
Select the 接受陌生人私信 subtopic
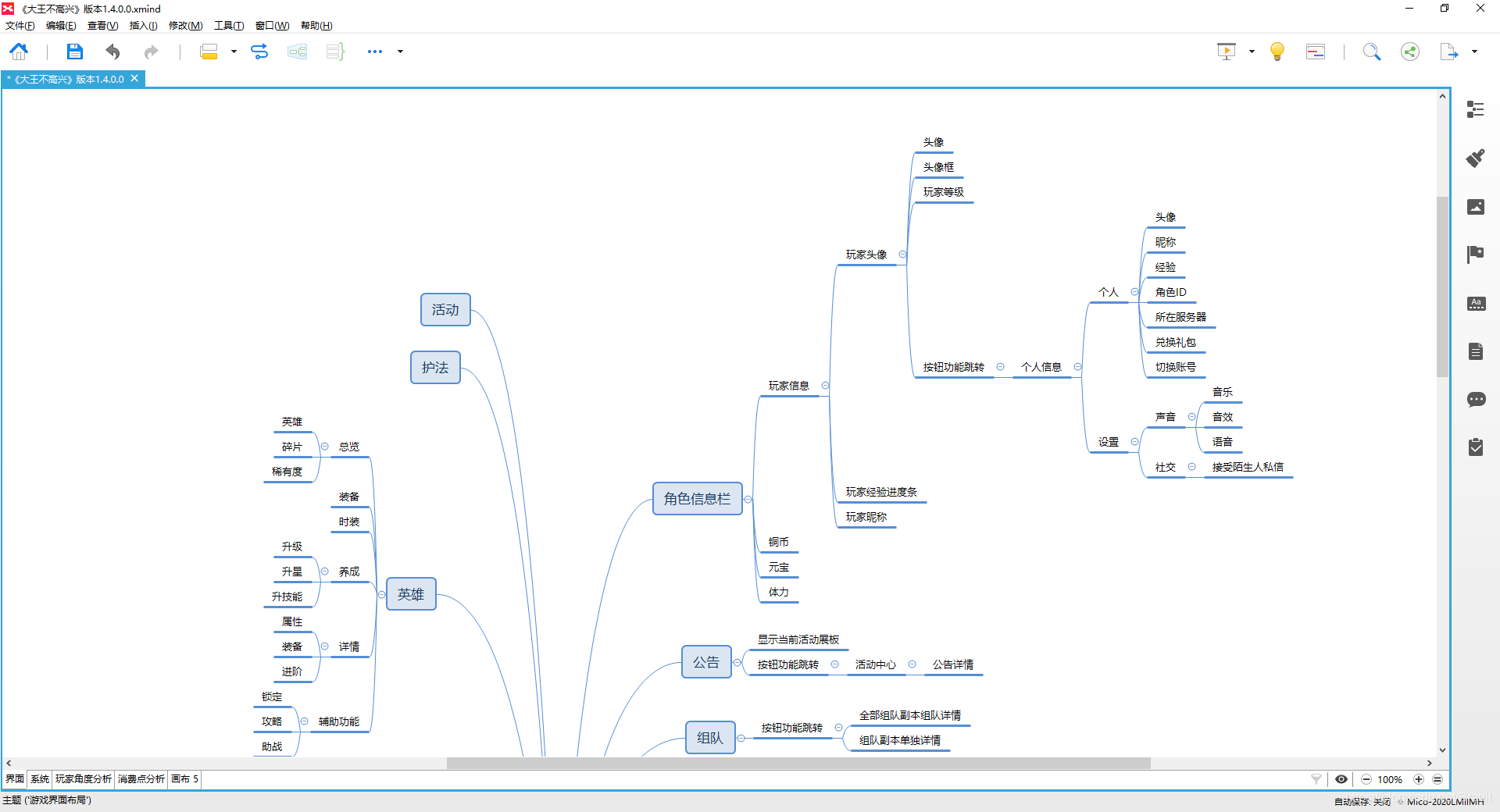[1248, 467]
